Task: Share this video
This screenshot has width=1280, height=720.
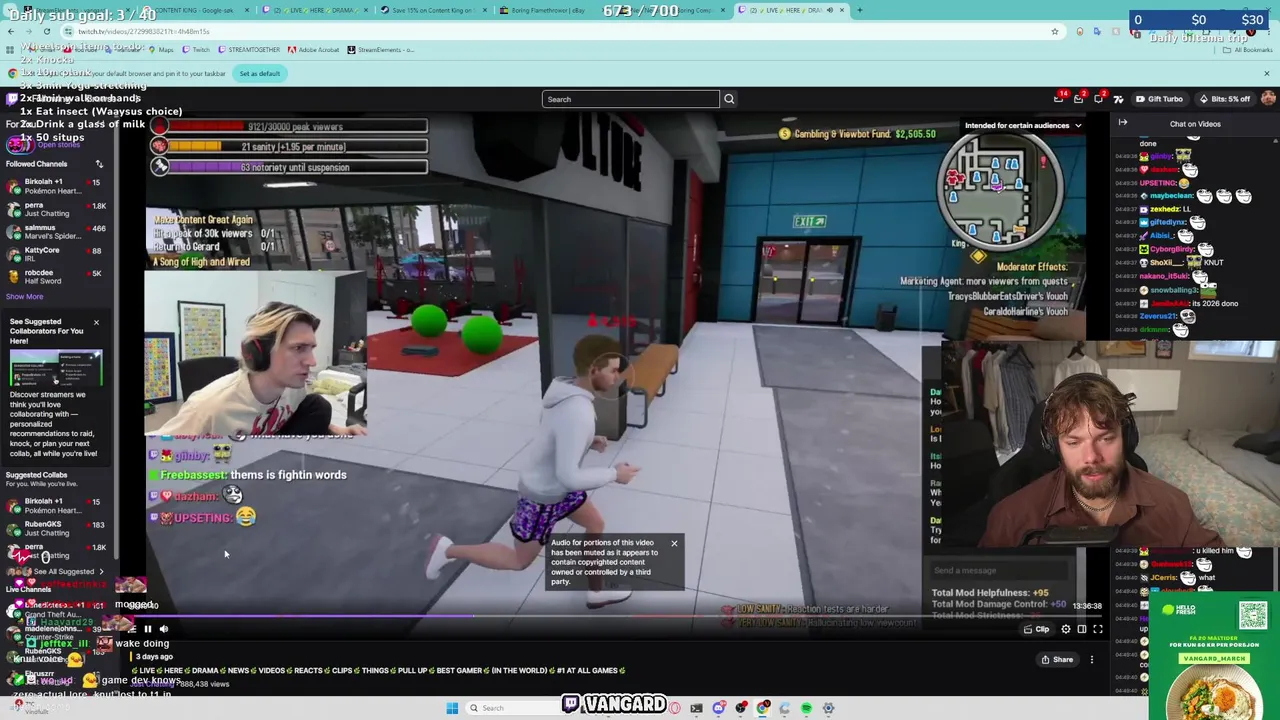Action: (x=1057, y=659)
